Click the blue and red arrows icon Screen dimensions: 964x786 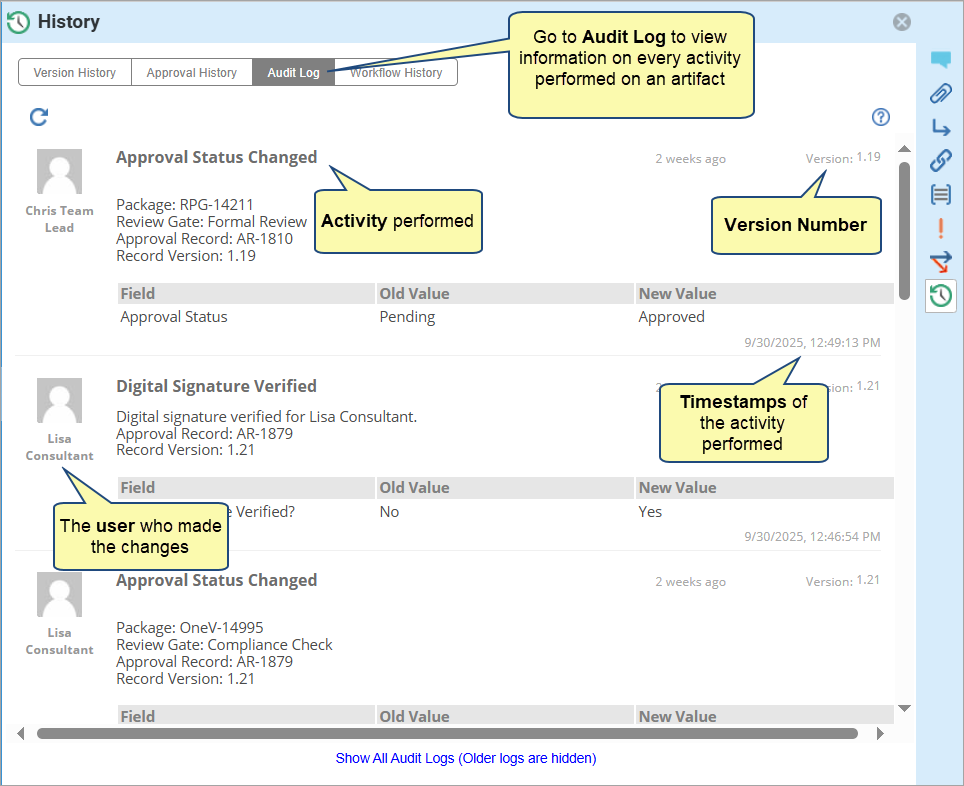940,261
